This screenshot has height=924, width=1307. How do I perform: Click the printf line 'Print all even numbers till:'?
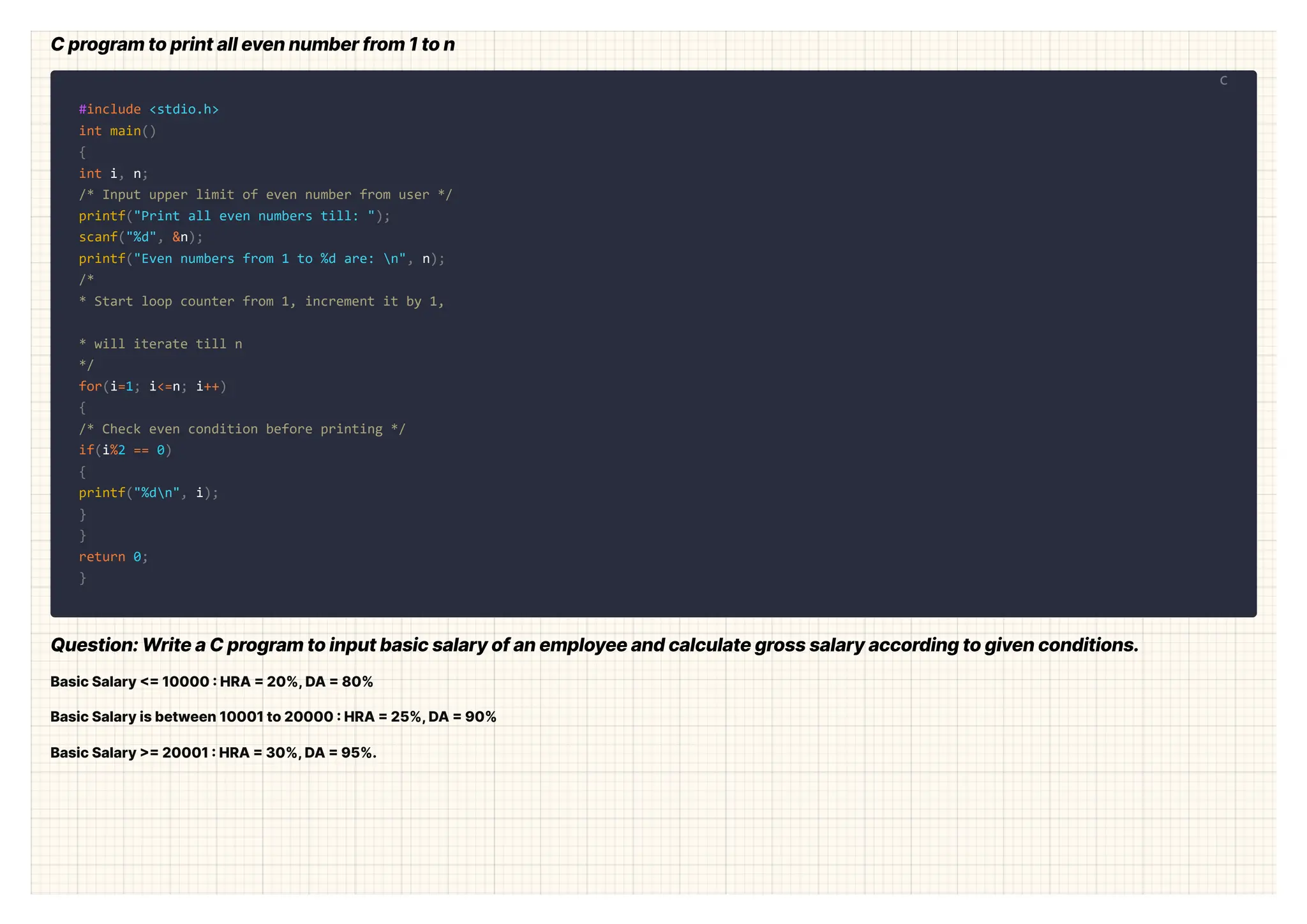234,216
